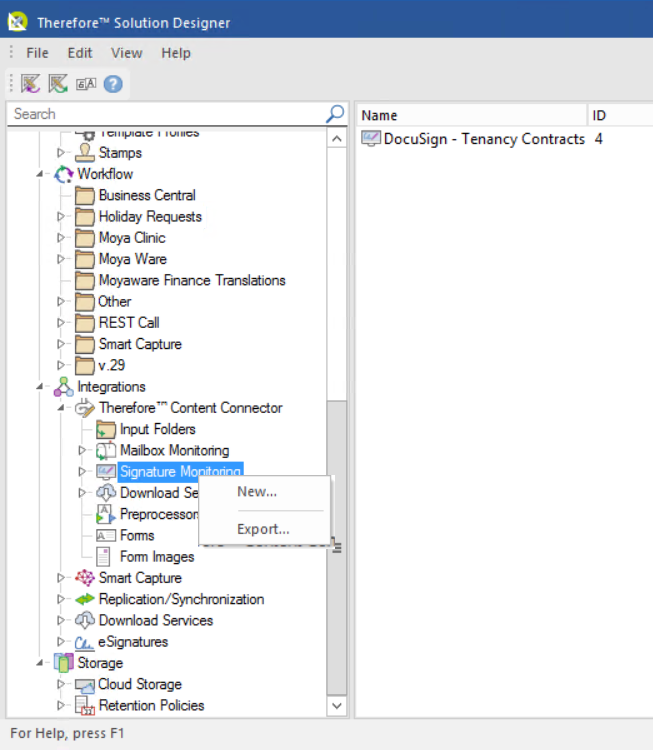Click the search magnifier icon

[335, 114]
